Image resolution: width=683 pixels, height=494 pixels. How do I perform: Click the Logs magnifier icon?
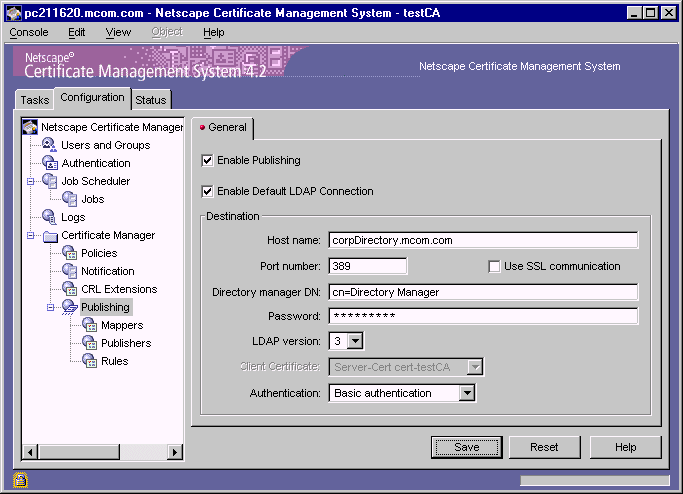click(49, 217)
